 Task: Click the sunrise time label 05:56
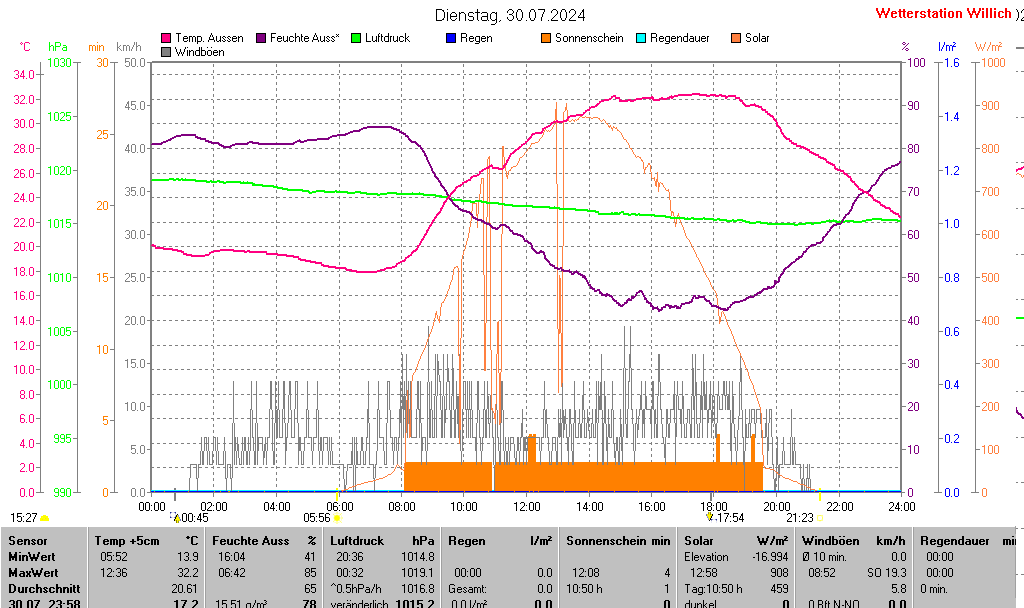coord(317,518)
